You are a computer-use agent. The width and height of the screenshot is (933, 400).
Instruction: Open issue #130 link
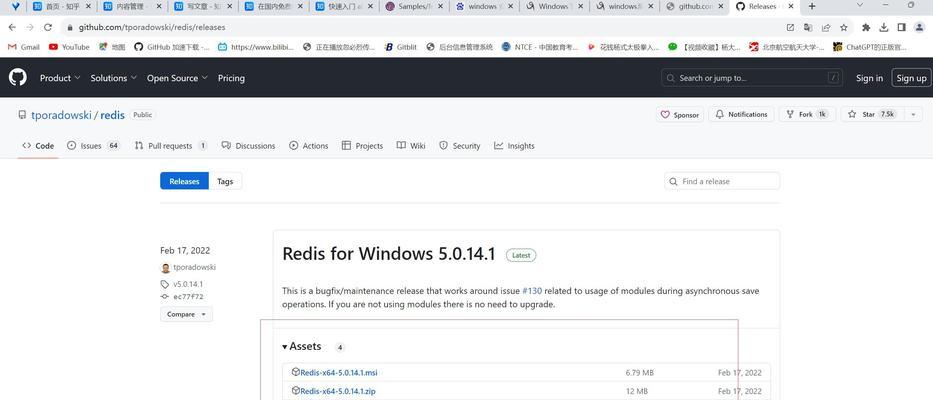point(532,291)
